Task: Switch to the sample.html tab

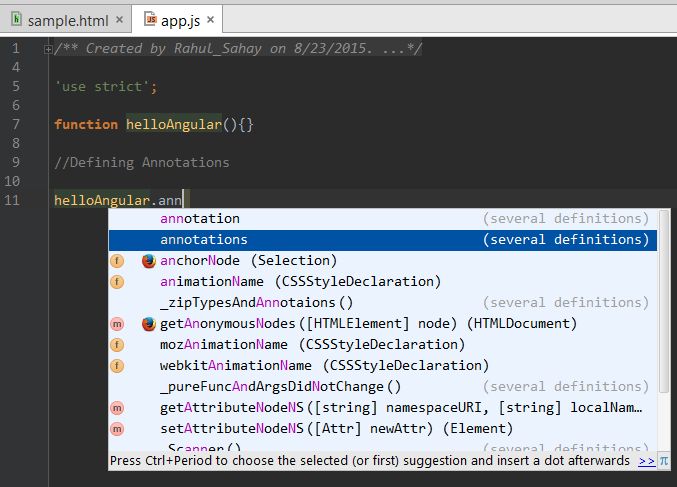Action: pyautogui.click(x=65, y=20)
